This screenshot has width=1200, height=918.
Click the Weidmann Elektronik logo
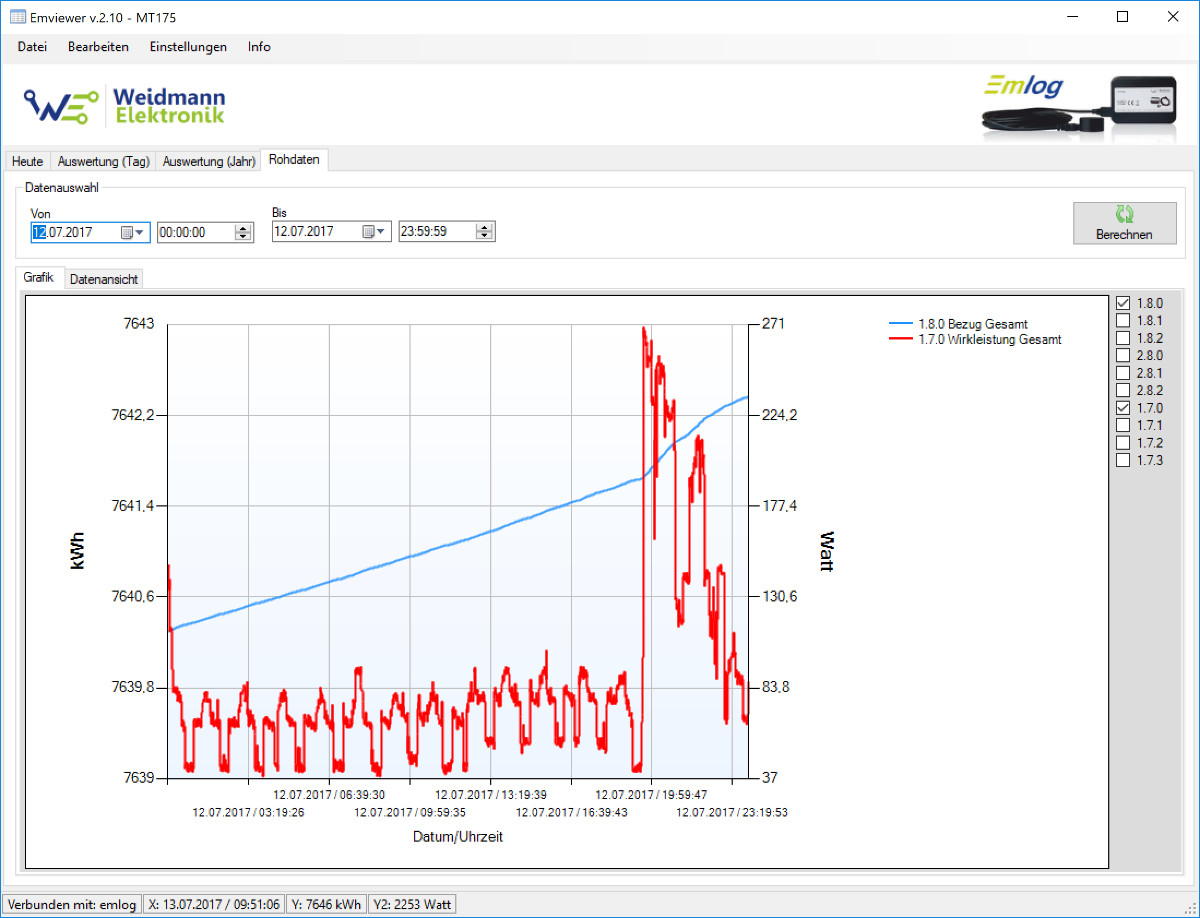[125, 105]
